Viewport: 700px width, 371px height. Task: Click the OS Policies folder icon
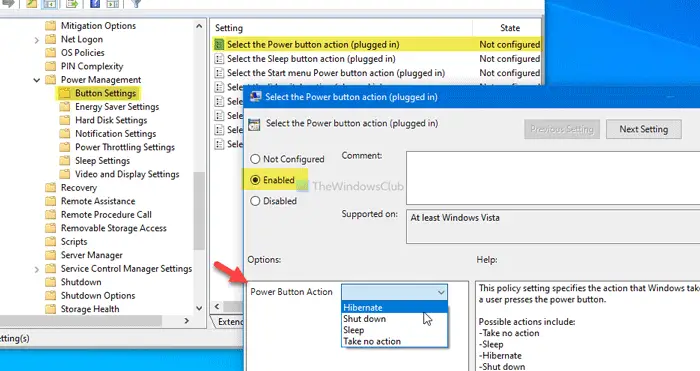click(50, 53)
